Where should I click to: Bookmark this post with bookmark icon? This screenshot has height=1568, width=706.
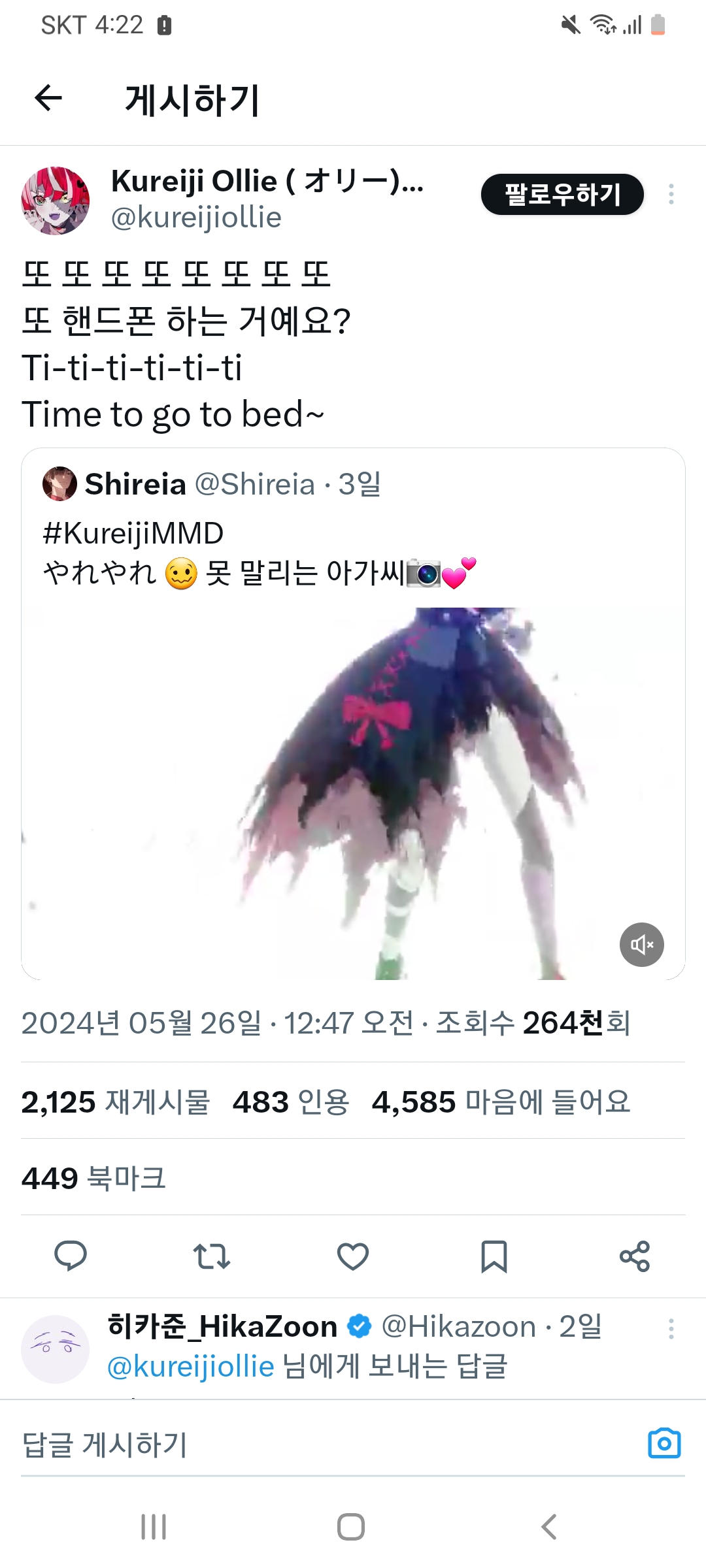[494, 1256]
